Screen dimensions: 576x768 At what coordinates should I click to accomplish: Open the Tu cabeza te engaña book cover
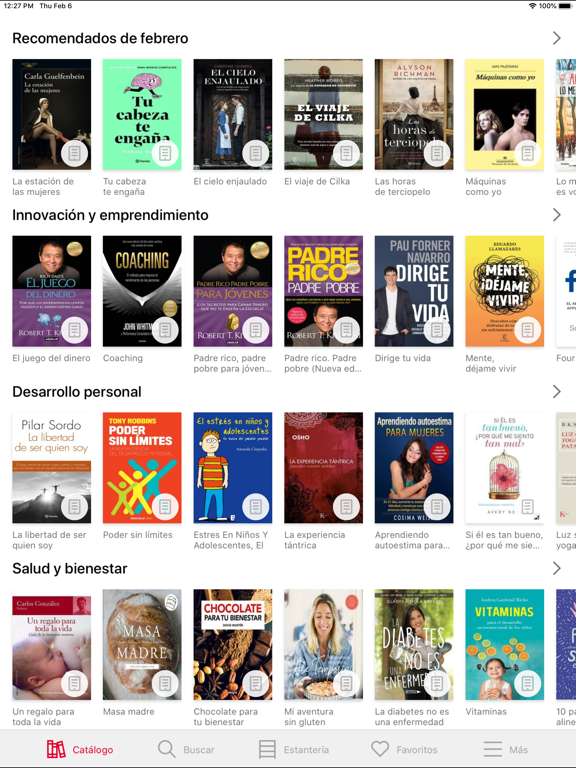[x=142, y=115]
